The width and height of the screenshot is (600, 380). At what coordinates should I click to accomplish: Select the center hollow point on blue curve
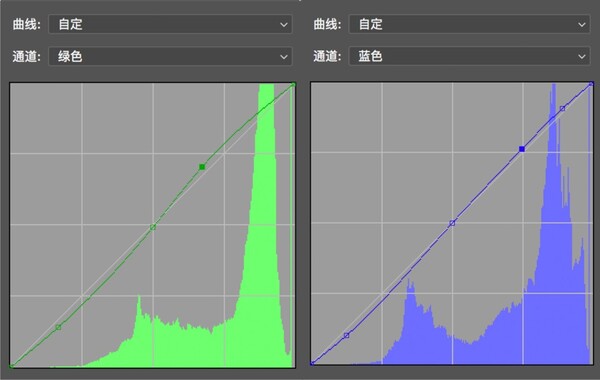452,223
